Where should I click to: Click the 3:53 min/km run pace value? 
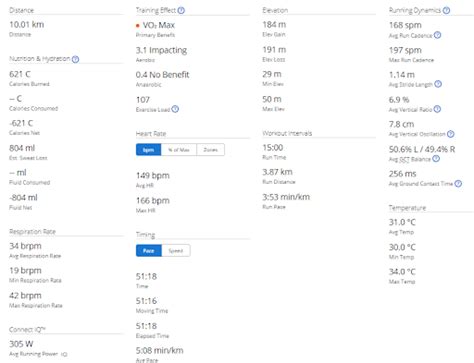[x=286, y=197]
